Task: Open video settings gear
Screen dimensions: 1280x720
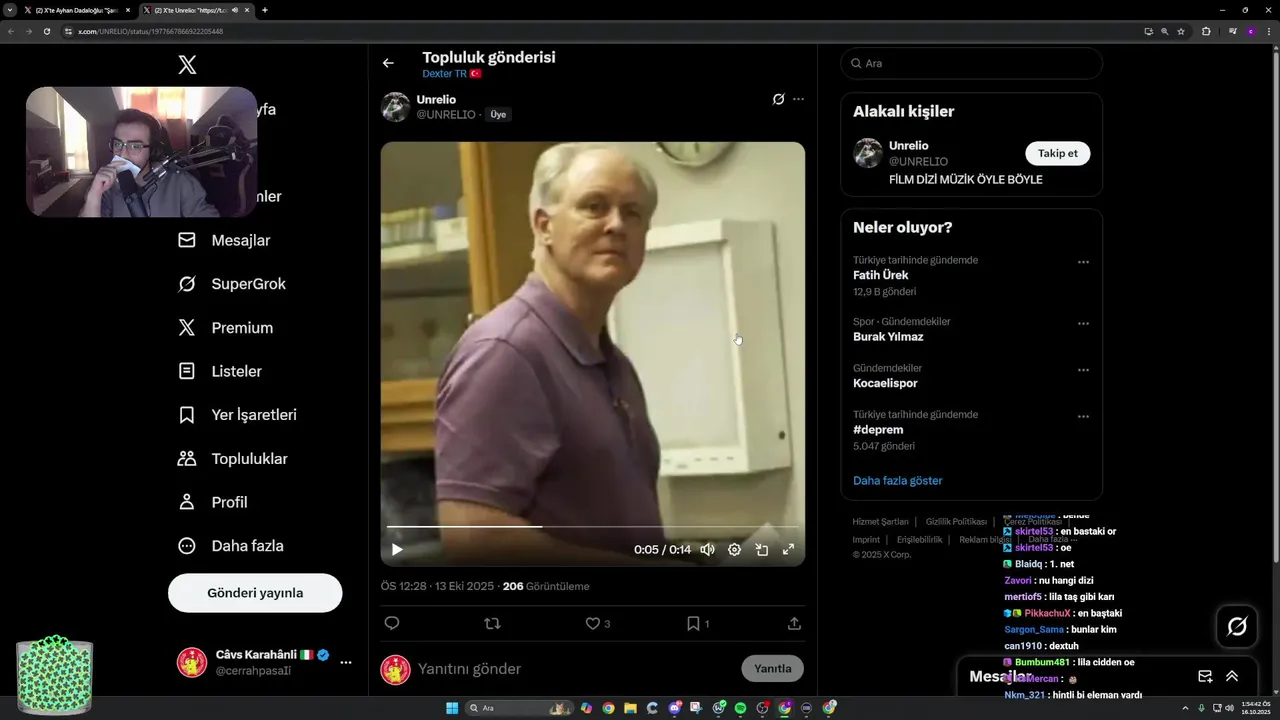Action: click(x=734, y=549)
